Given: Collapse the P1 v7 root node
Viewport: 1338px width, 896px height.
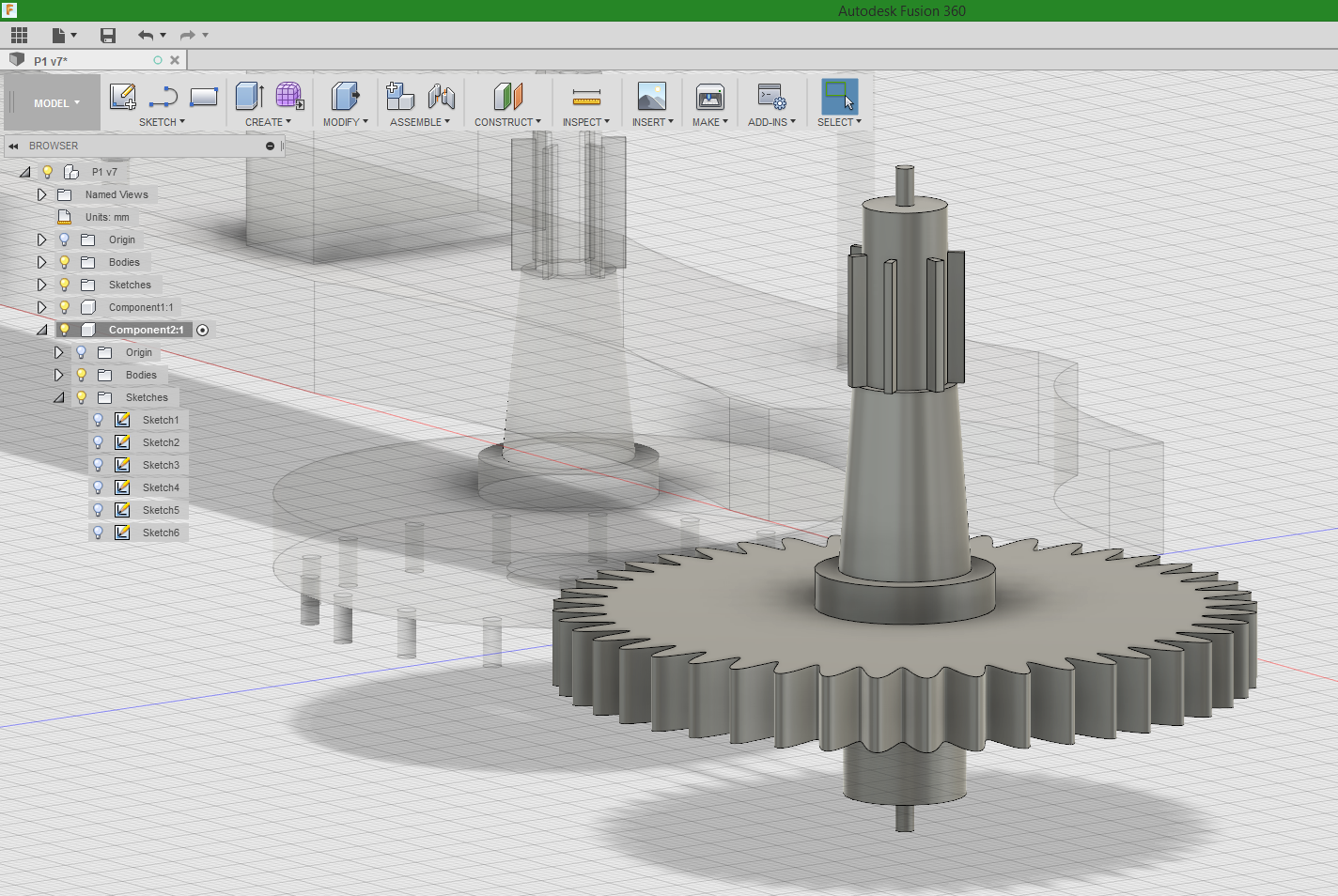Looking at the screenshot, I should (x=25, y=173).
